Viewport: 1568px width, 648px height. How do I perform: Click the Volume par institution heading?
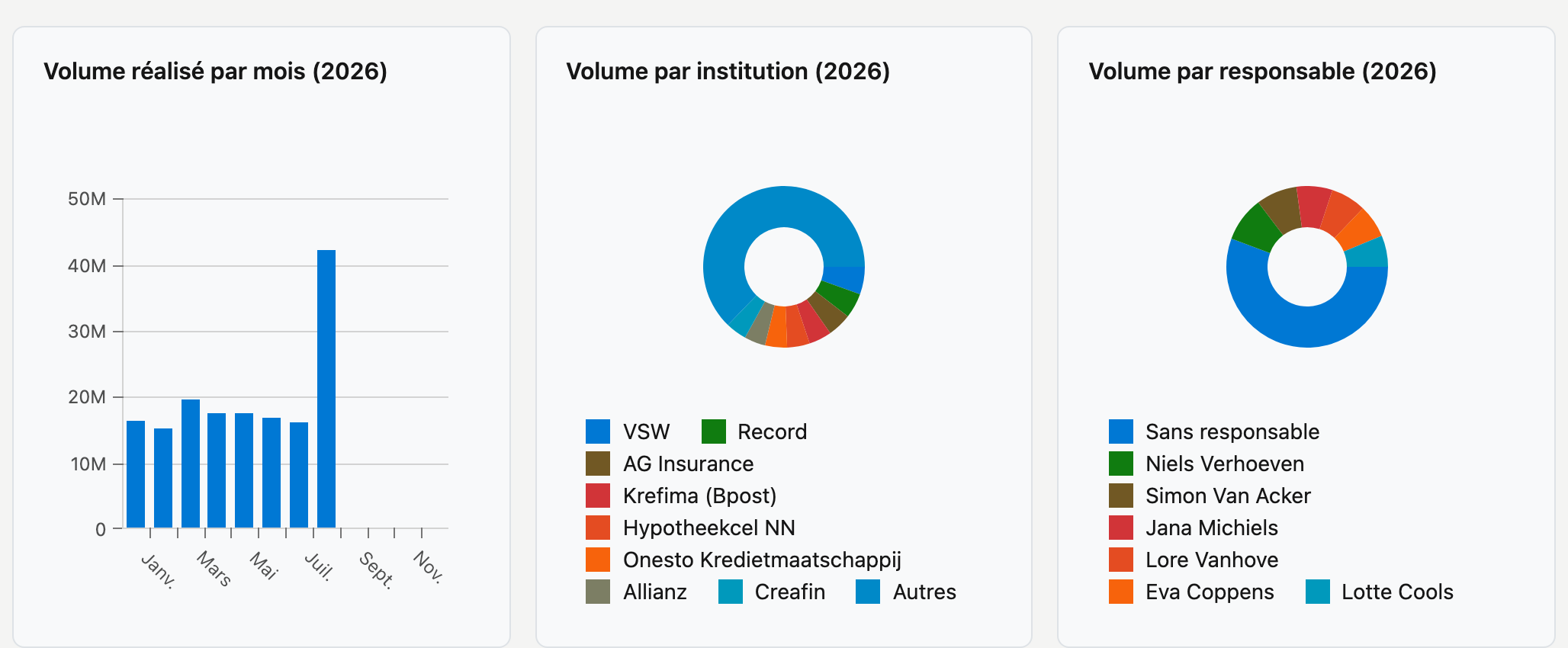click(728, 72)
